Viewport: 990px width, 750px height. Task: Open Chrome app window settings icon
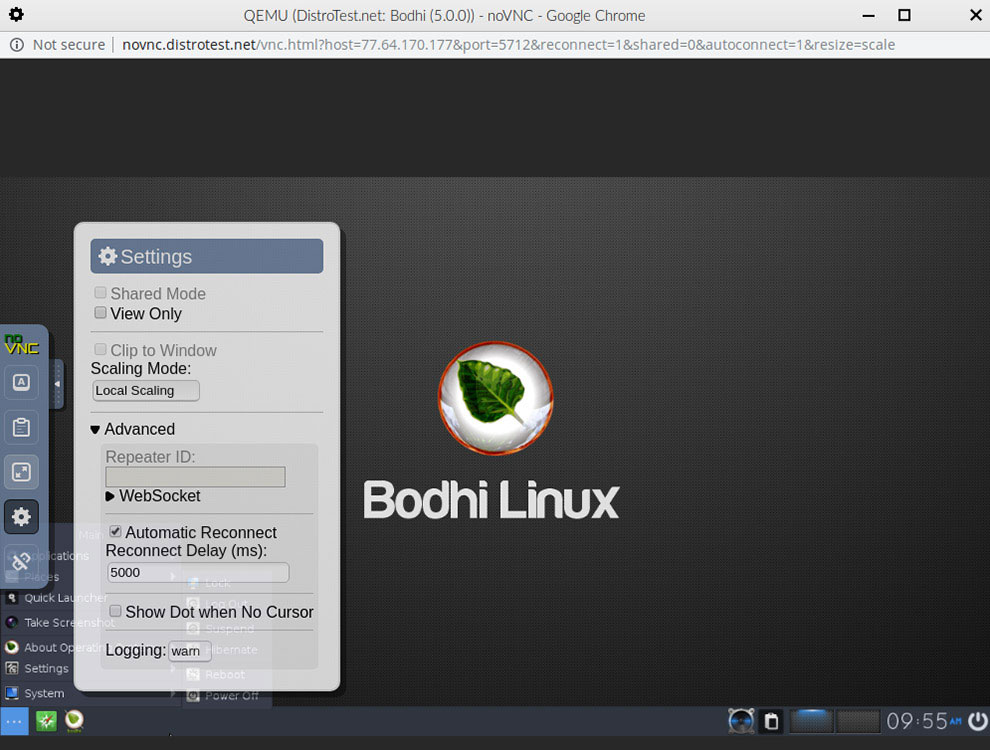[x=16, y=15]
